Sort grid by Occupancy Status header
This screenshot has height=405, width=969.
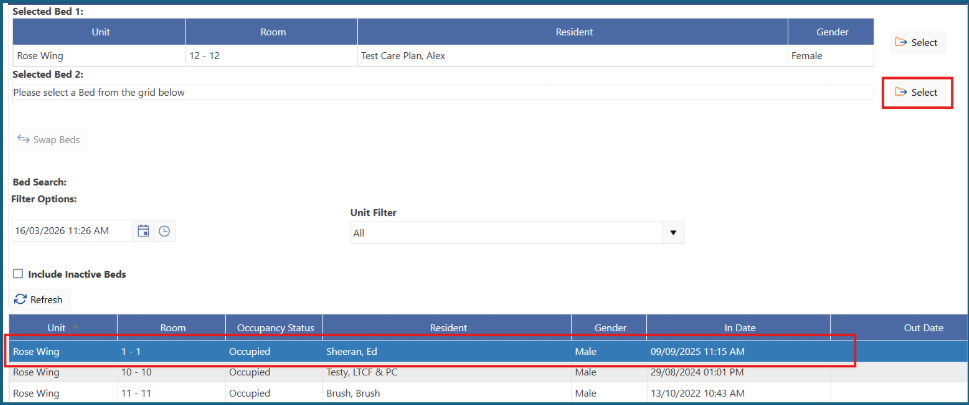[274, 328]
